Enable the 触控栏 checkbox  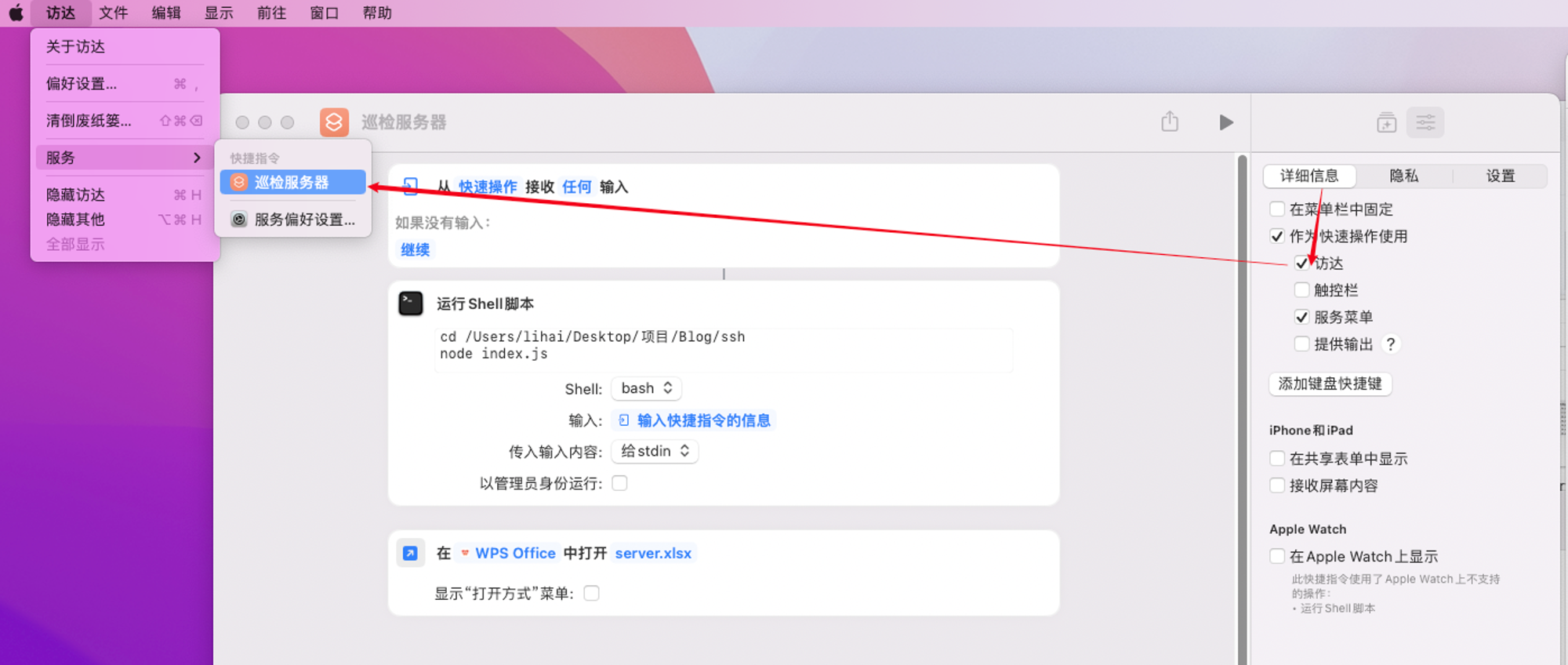click(1301, 290)
